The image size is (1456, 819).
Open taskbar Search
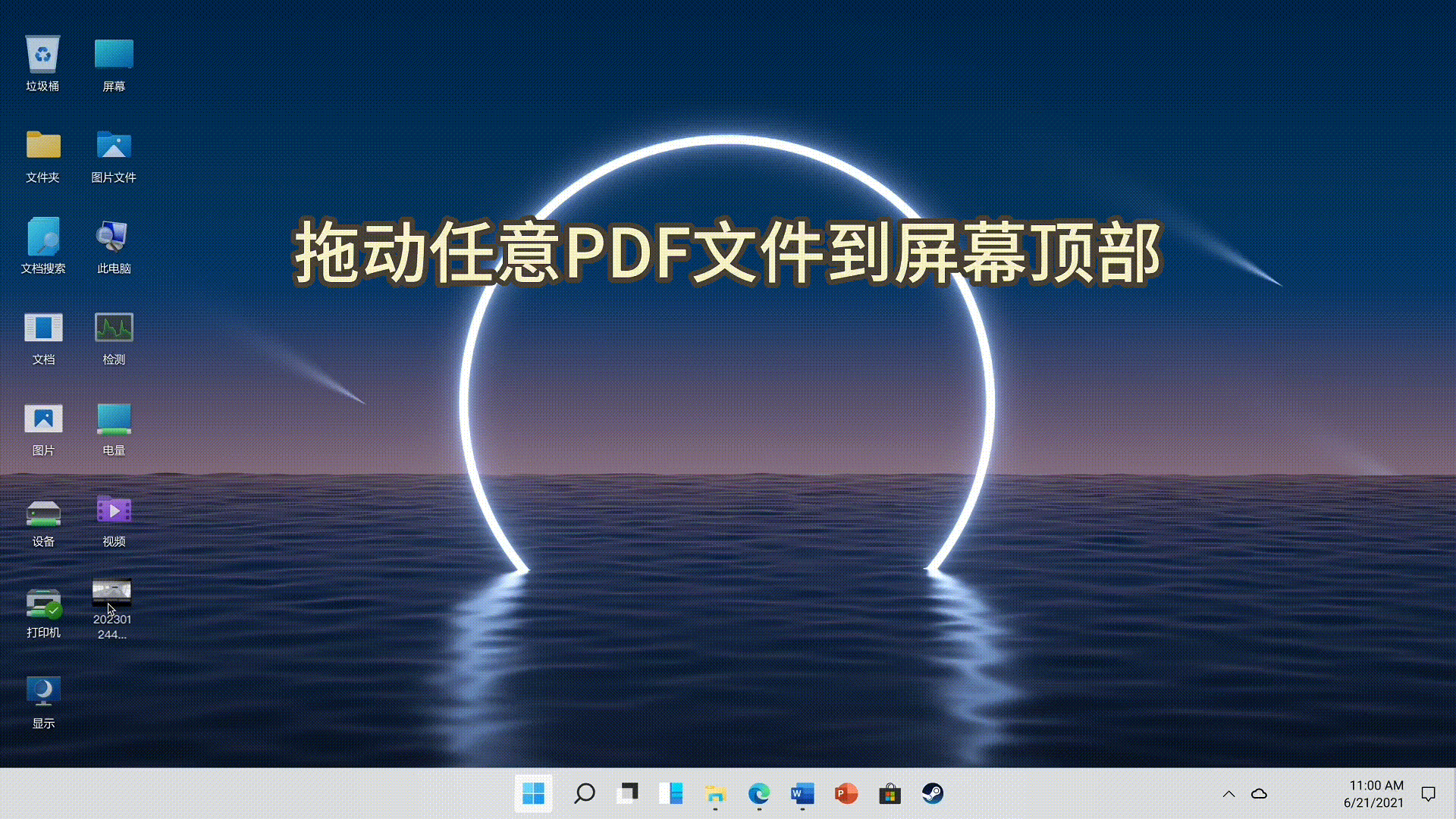(x=584, y=793)
